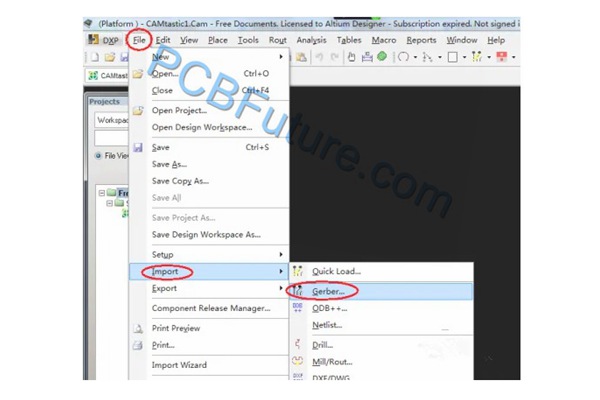Click the Mill/Rout icon in Import submenu

[x=298, y=363]
